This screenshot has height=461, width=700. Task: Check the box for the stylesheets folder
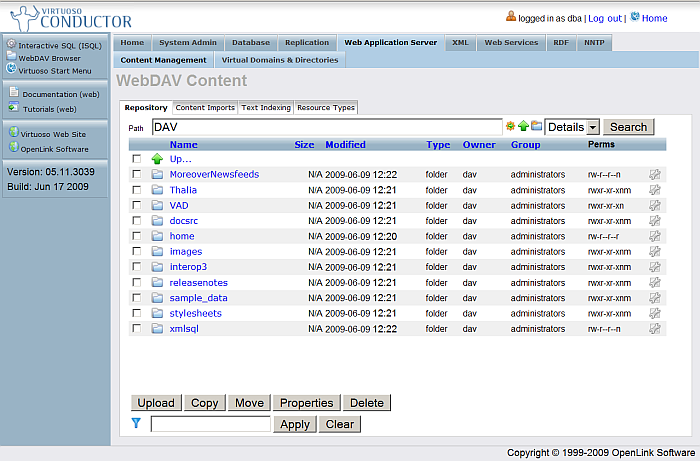pyautogui.click(x=136, y=314)
